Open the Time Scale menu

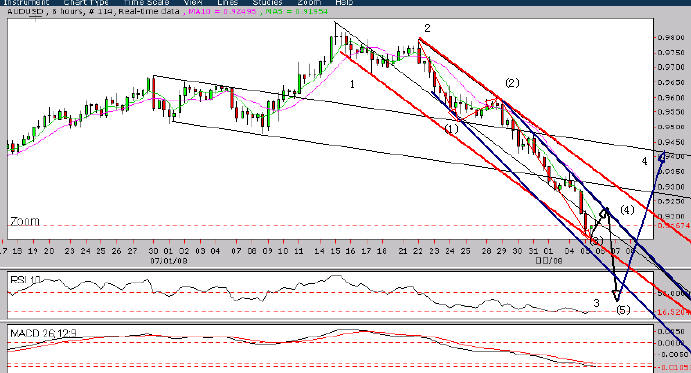tap(146, 2)
